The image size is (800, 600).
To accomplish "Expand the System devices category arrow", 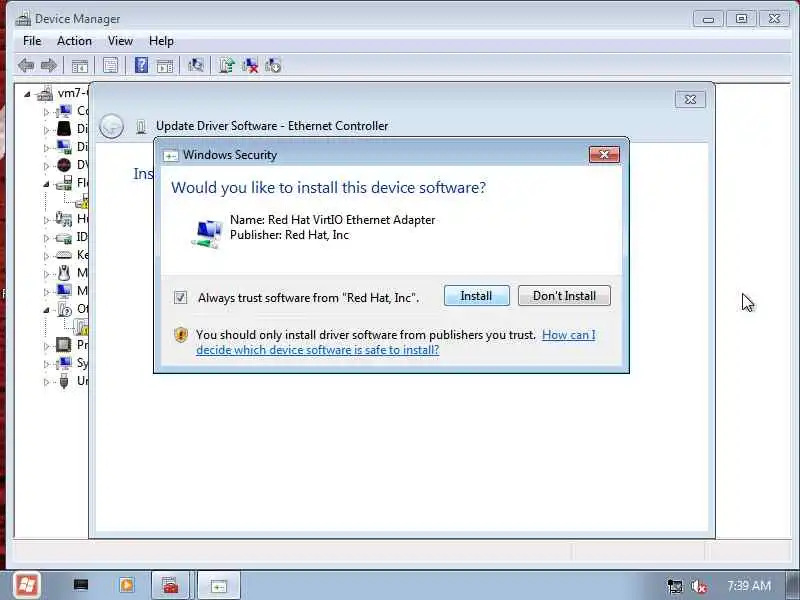I will tap(46, 364).
